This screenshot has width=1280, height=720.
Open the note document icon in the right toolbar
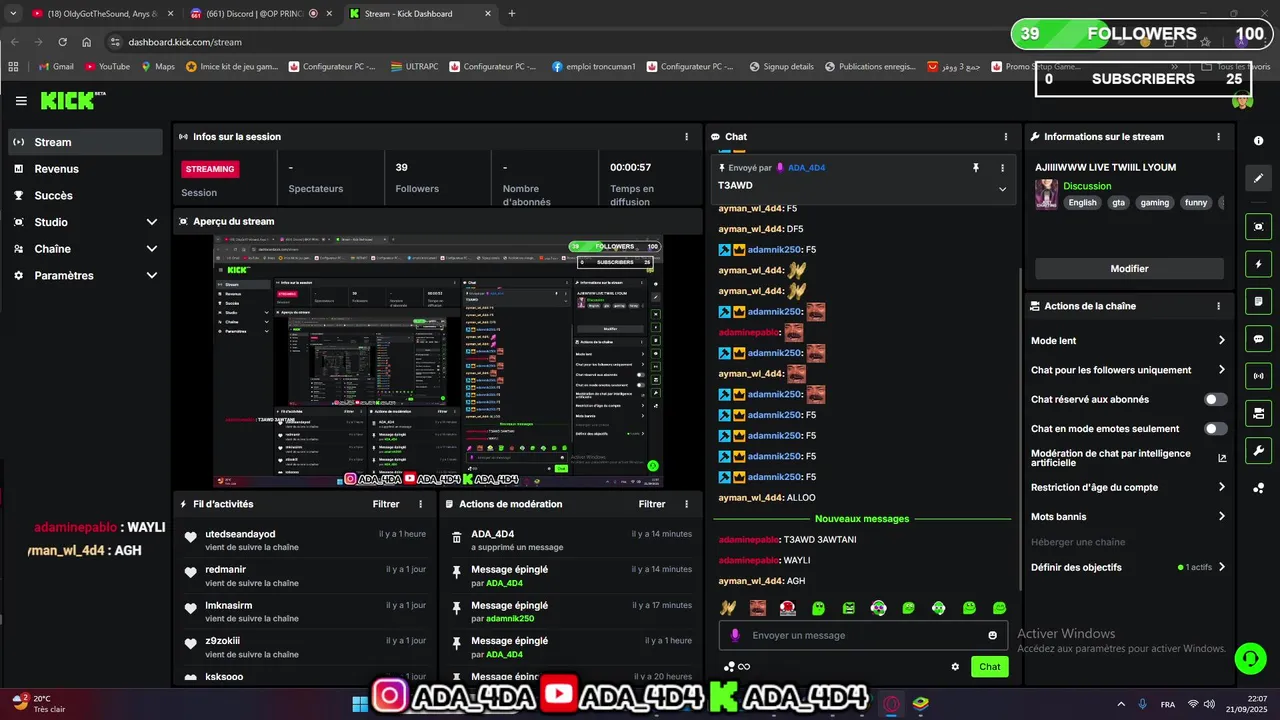coord(1258,301)
